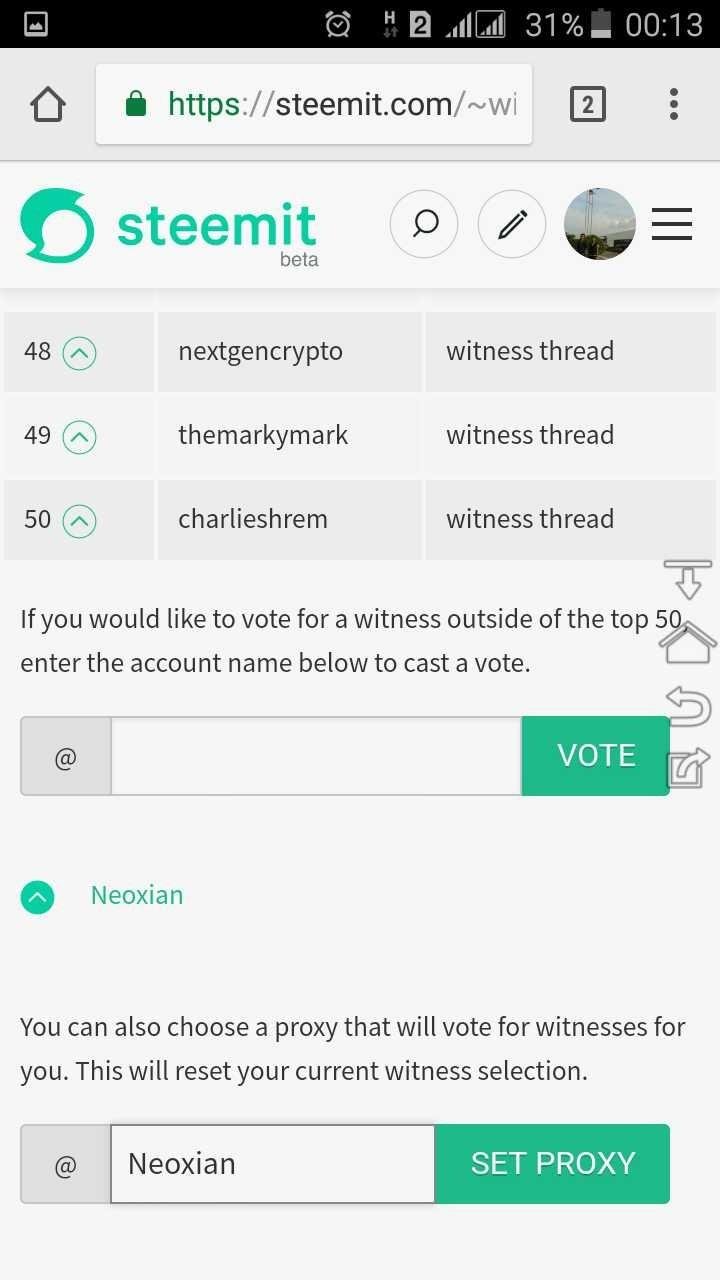Tap the browser home icon
720x1280 pixels.
click(48, 104)
